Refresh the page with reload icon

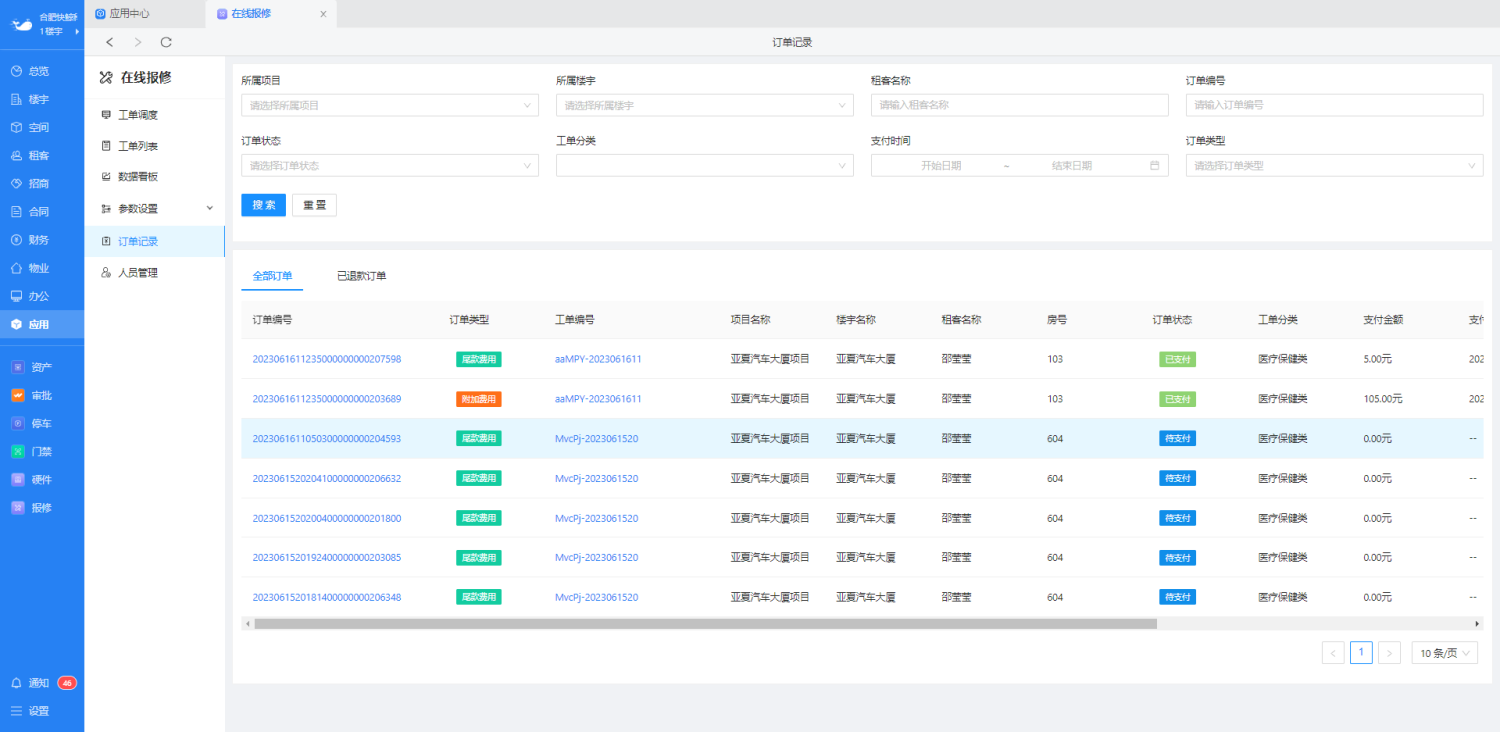click(x=166, y=42)
